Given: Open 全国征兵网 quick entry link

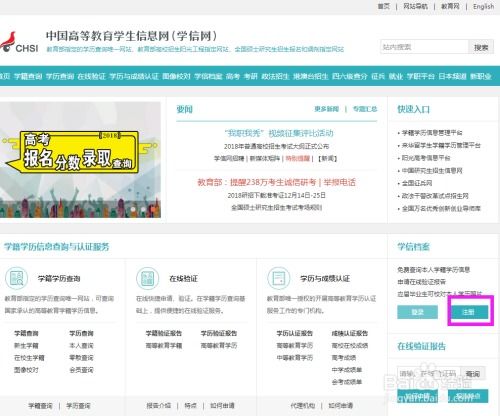Looking at the screenshot, I should tap(417, 183).
